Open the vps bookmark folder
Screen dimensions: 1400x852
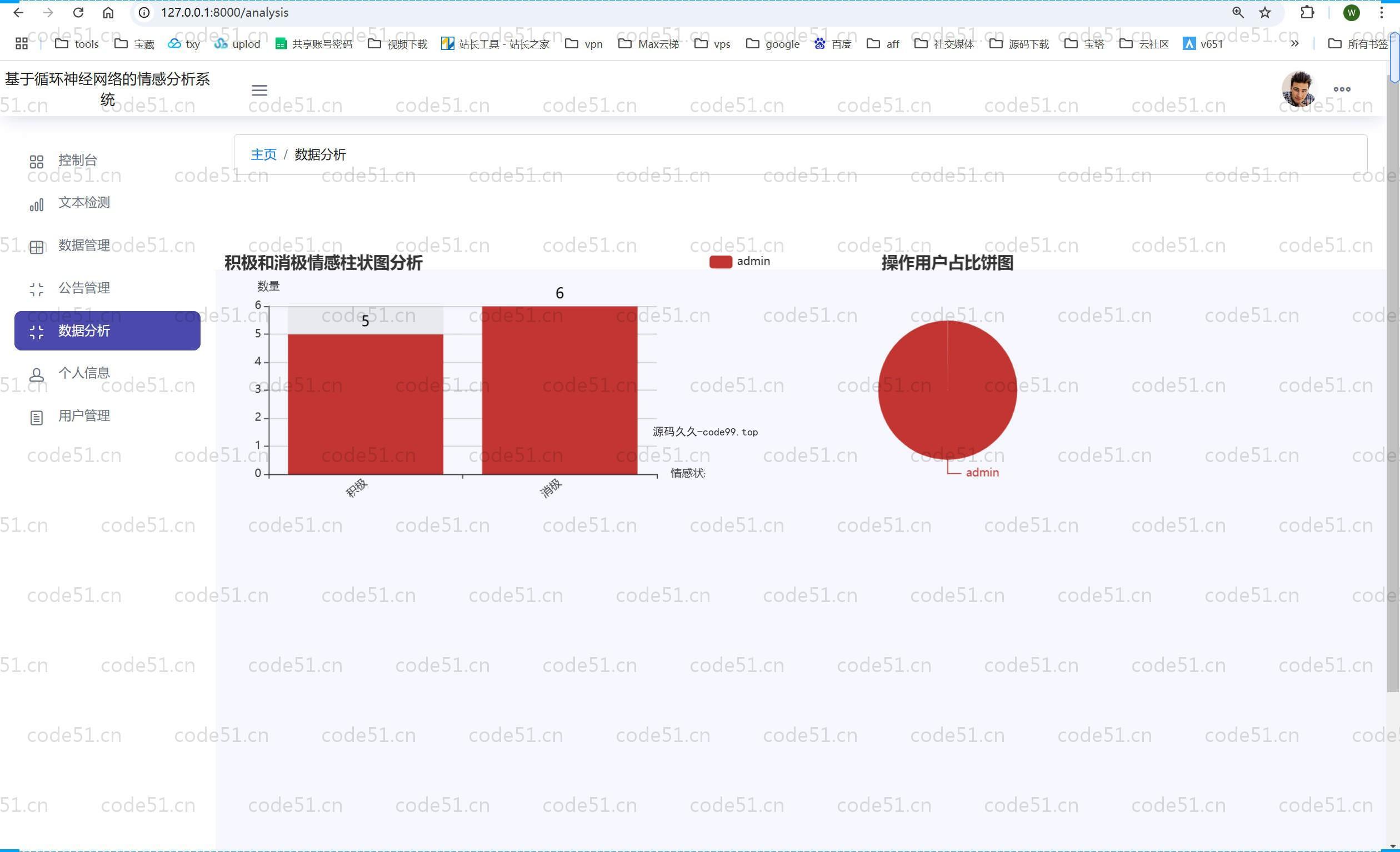(x=712, y=44)
